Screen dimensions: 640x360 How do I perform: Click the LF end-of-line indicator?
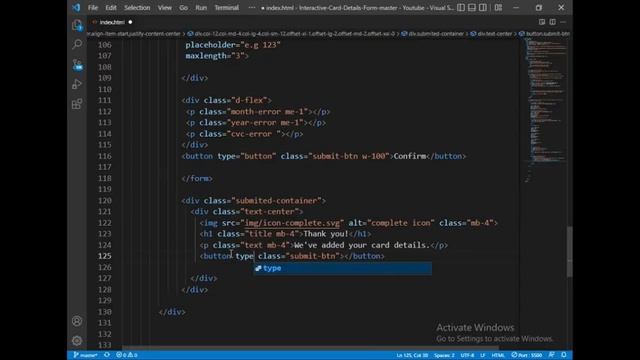(x=482, y=355)
